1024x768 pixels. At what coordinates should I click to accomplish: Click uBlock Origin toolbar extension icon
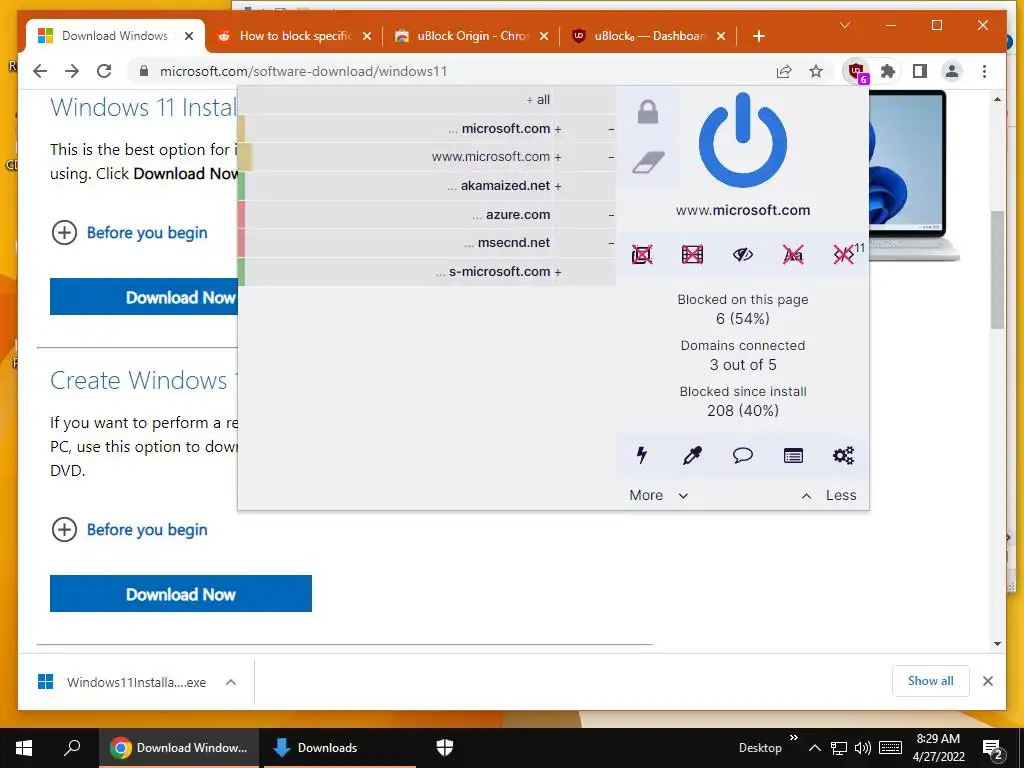[x=856, y=71]
